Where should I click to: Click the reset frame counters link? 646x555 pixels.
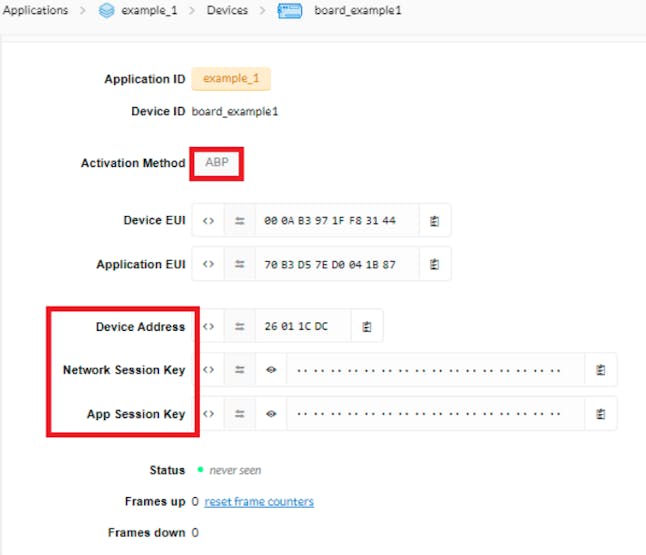259,501
